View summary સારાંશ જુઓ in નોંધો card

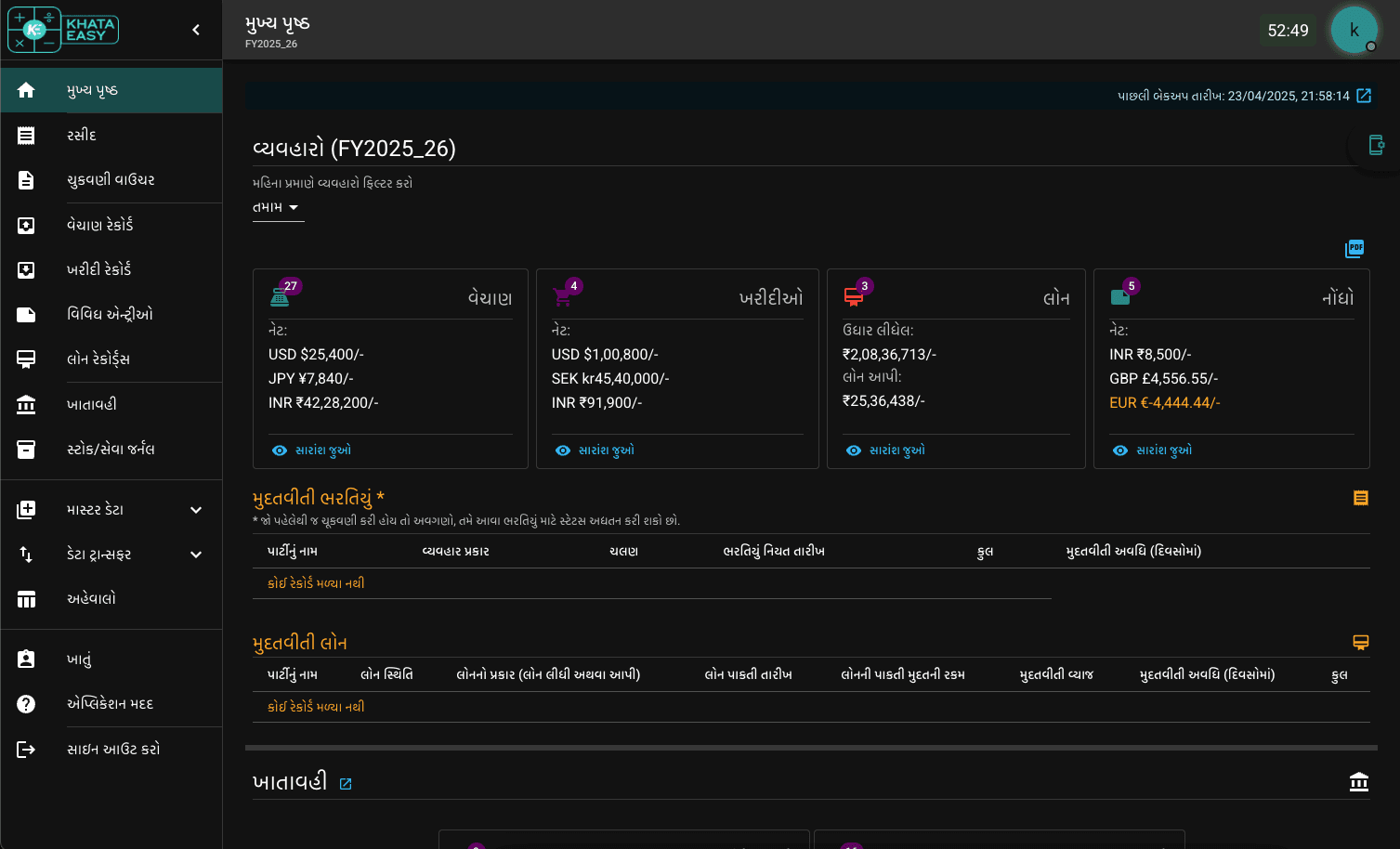point(1153,451)
